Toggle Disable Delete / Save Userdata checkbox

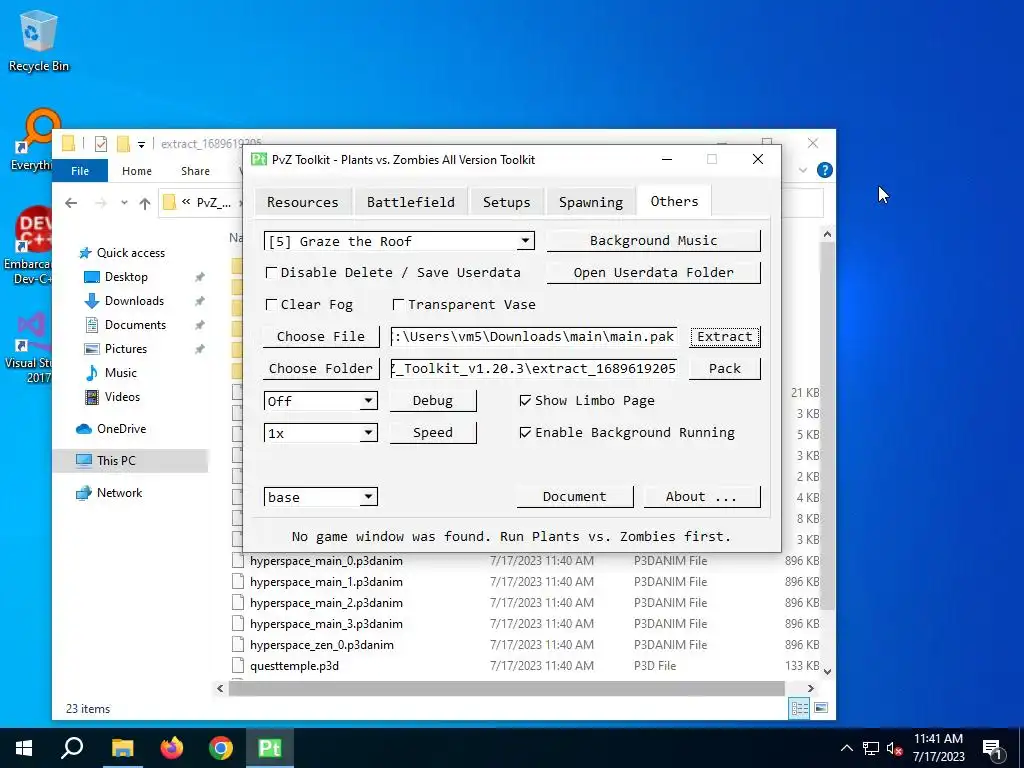click(x=271, y=272)
